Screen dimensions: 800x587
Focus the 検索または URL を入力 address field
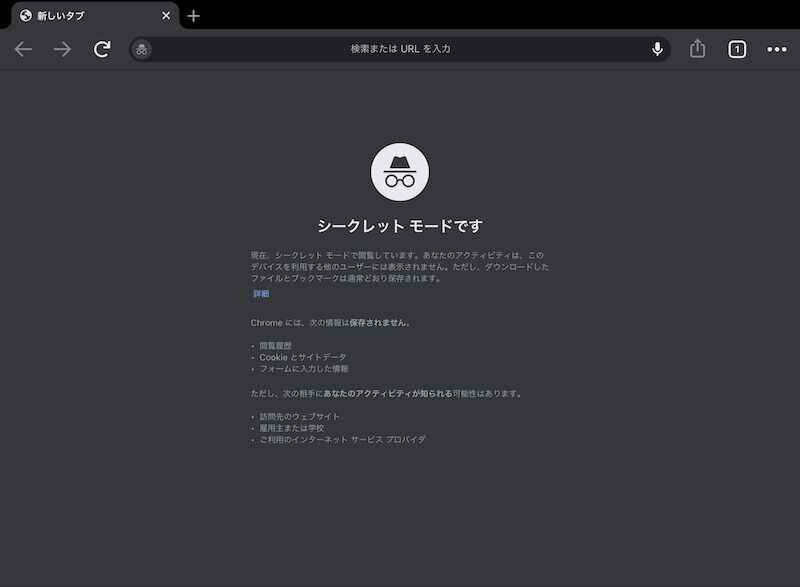click(x=400, y=49)
